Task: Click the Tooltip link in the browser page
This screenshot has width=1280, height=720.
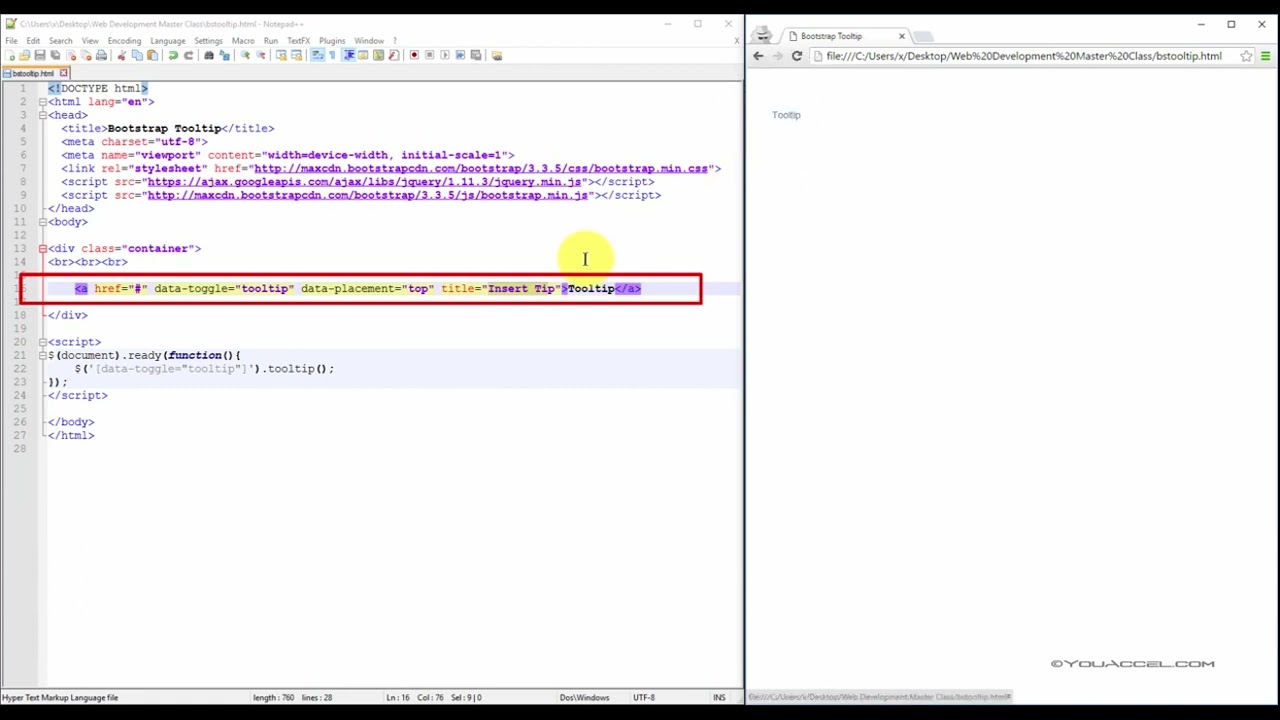Action: [786, 115]
